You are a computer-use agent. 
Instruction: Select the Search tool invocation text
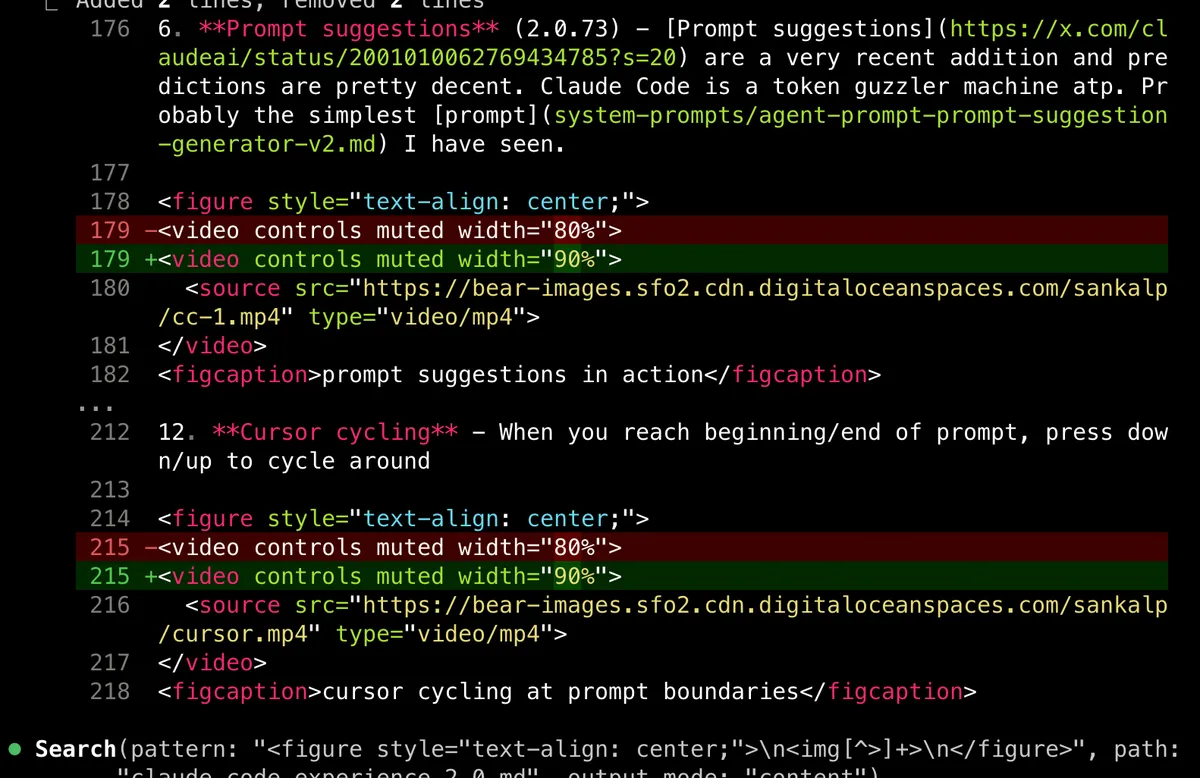coord(75,748)
